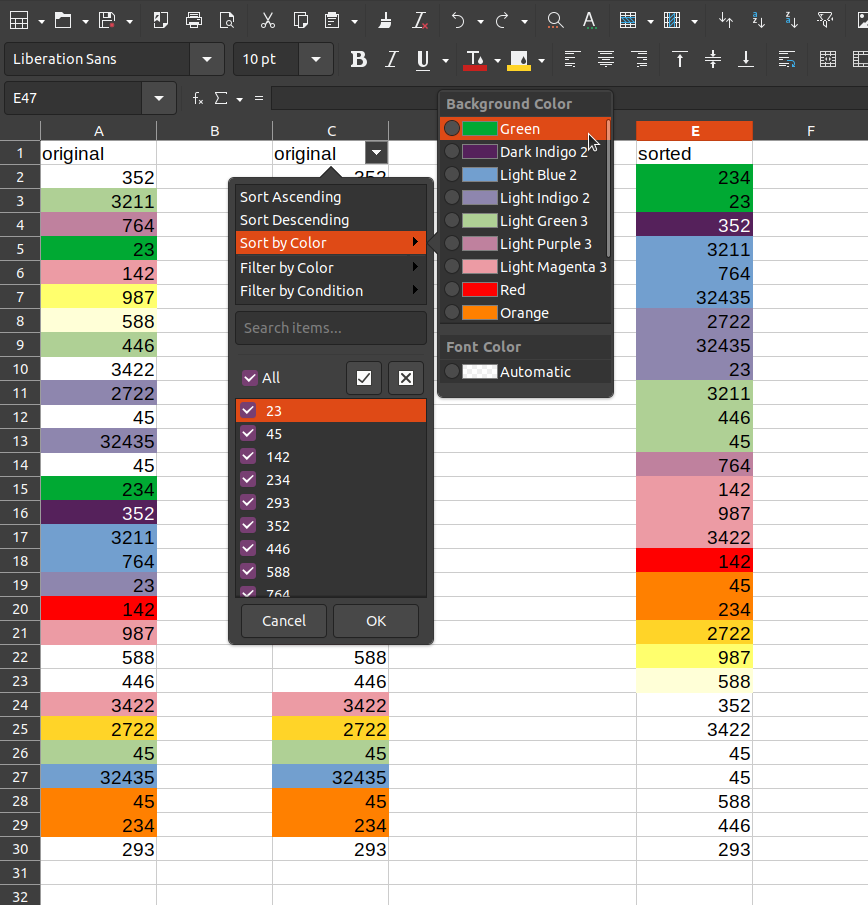Click the Copy toolbar icon

(301, 19)
